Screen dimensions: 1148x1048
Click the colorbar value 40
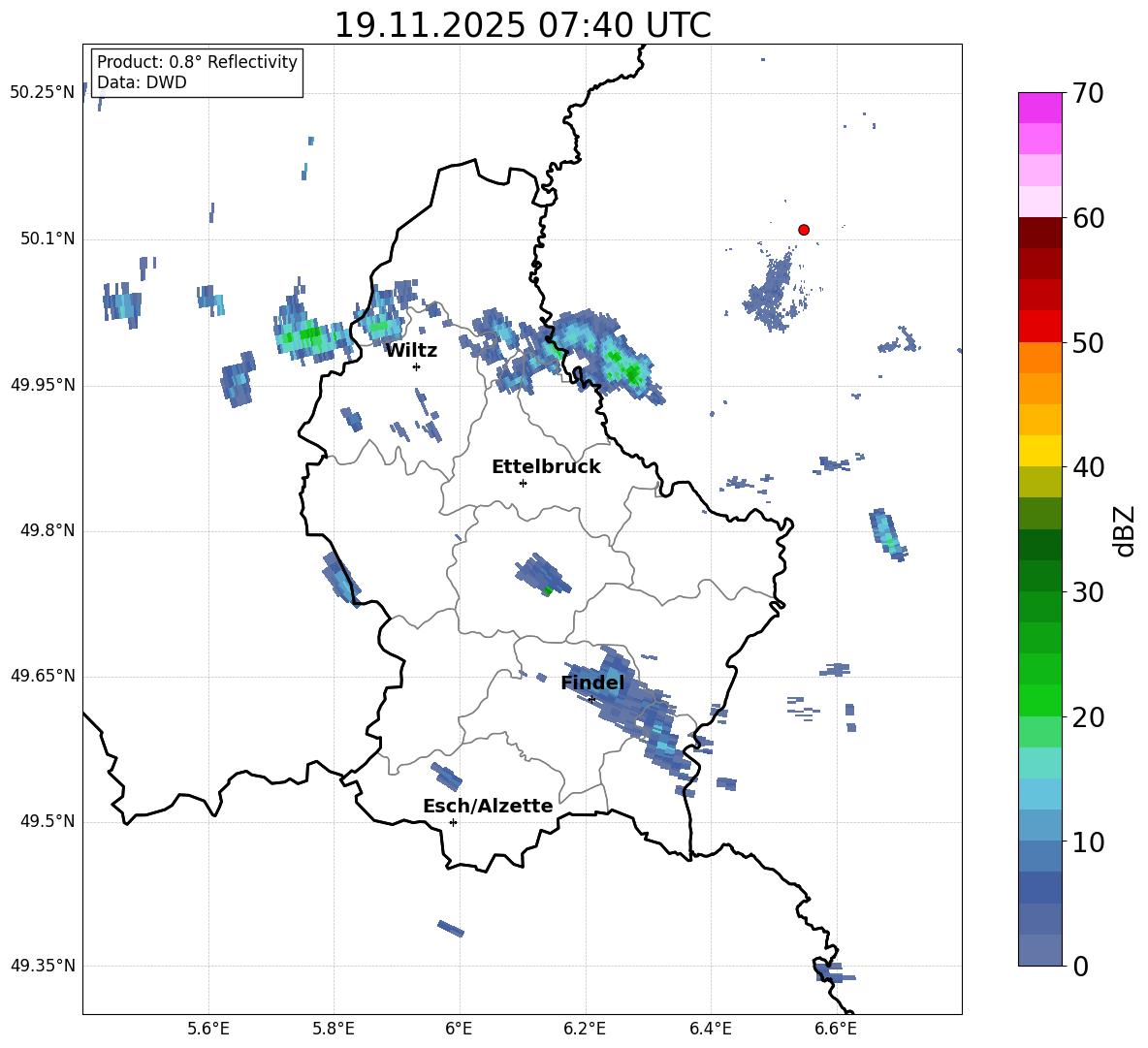coord(1088,467)
